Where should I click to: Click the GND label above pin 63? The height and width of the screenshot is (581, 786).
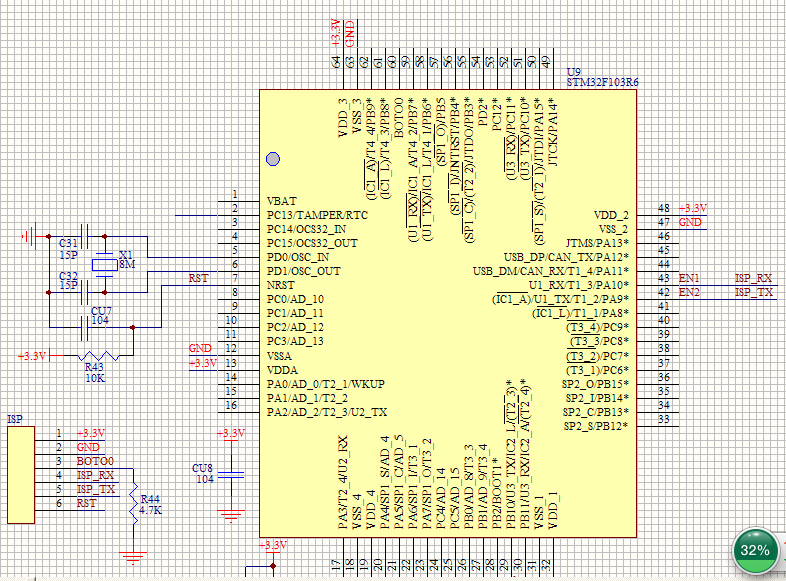[x=350, y=35]
